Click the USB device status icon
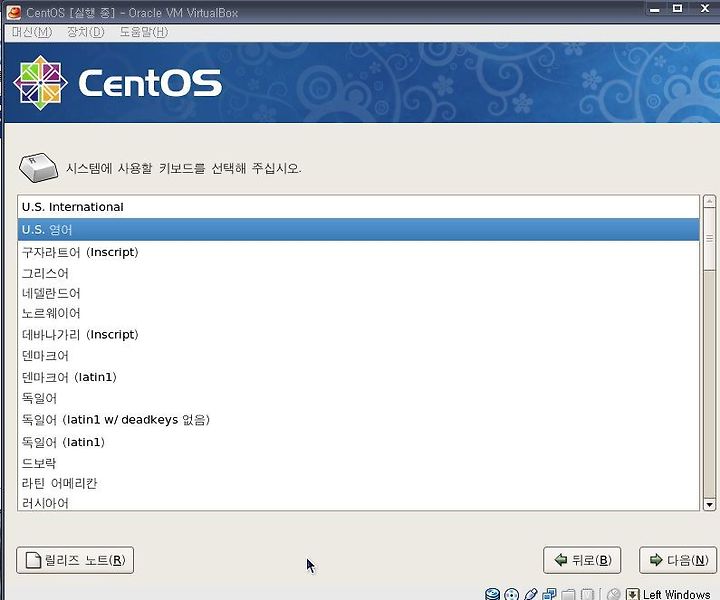Viewport: 720px width, 600px height. point(530,594)
